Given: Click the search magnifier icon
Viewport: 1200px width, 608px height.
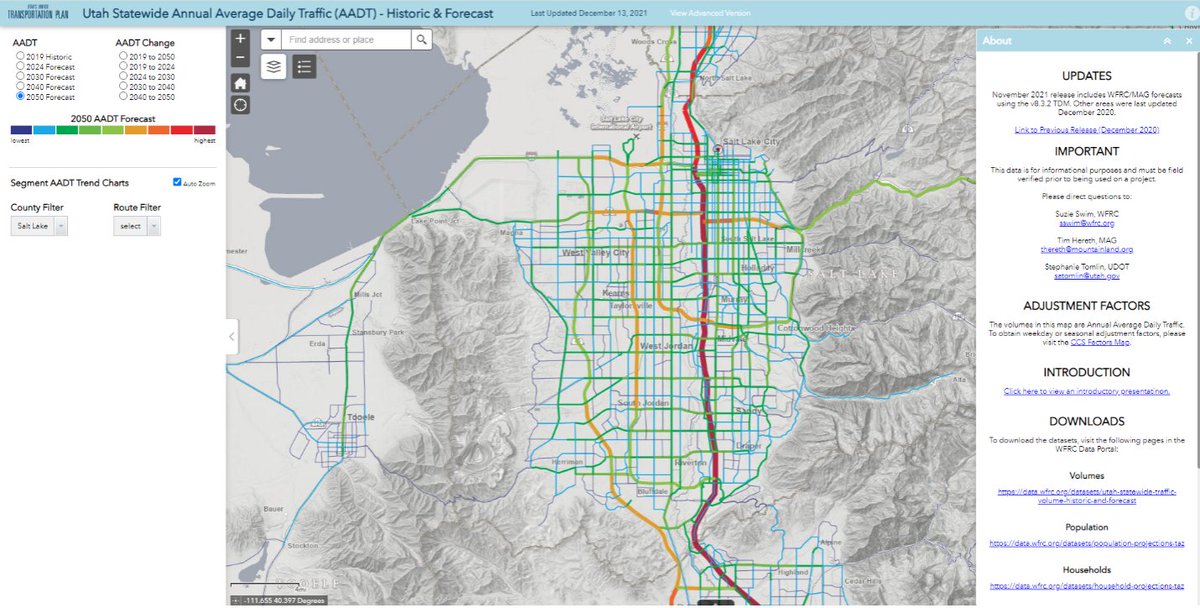Looking at the screenshot, I should click(x=422, y=40).
